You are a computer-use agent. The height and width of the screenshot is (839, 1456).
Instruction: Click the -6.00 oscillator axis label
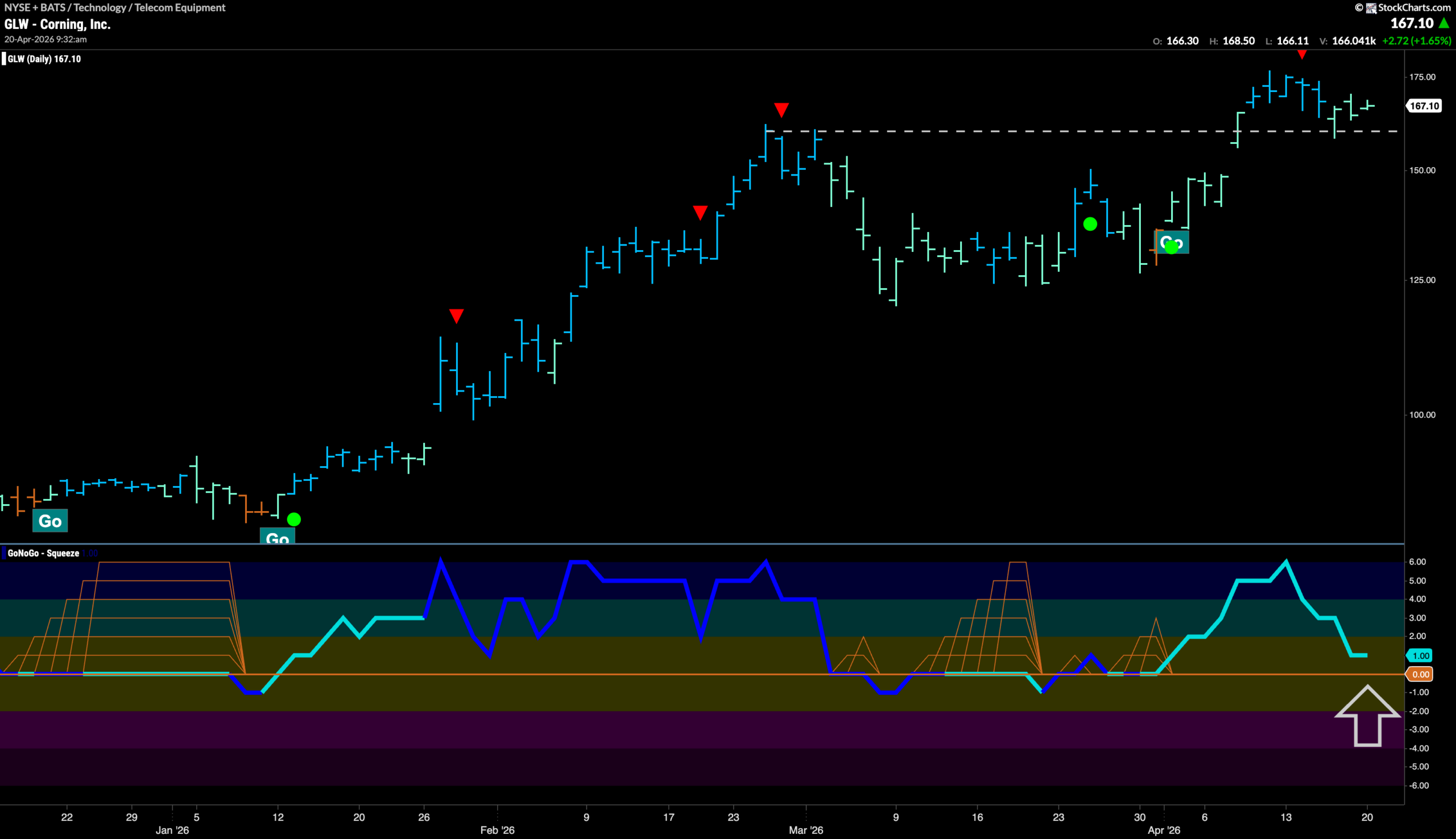click(1419, 786)
